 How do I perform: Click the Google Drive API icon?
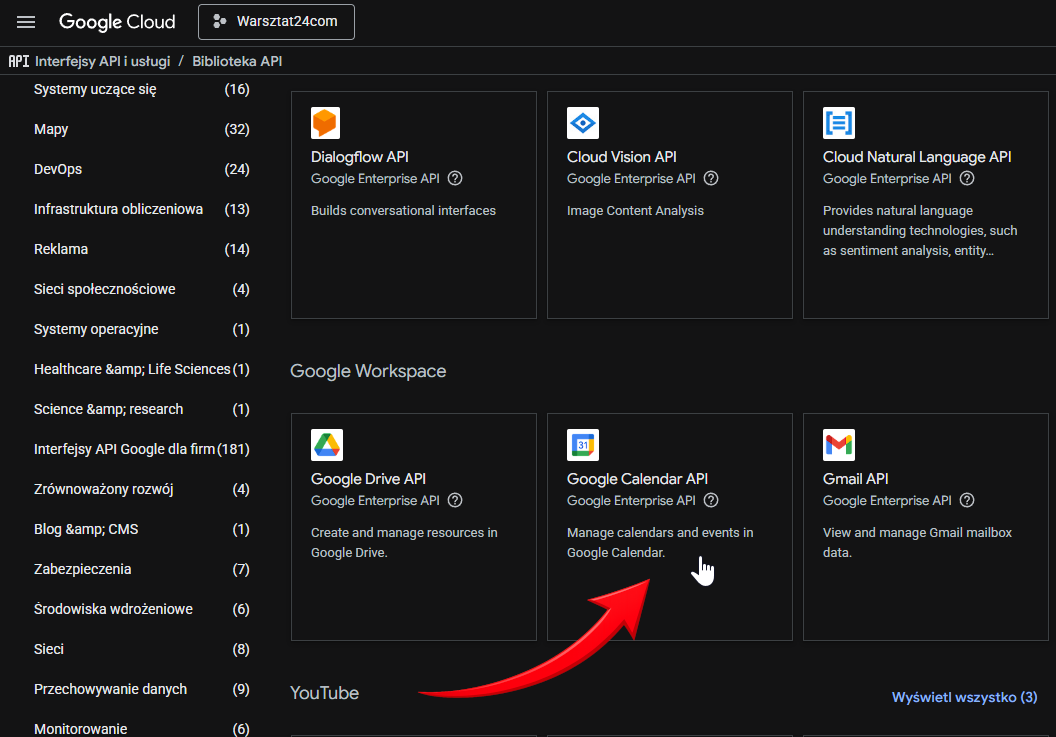tap(326, 445)
